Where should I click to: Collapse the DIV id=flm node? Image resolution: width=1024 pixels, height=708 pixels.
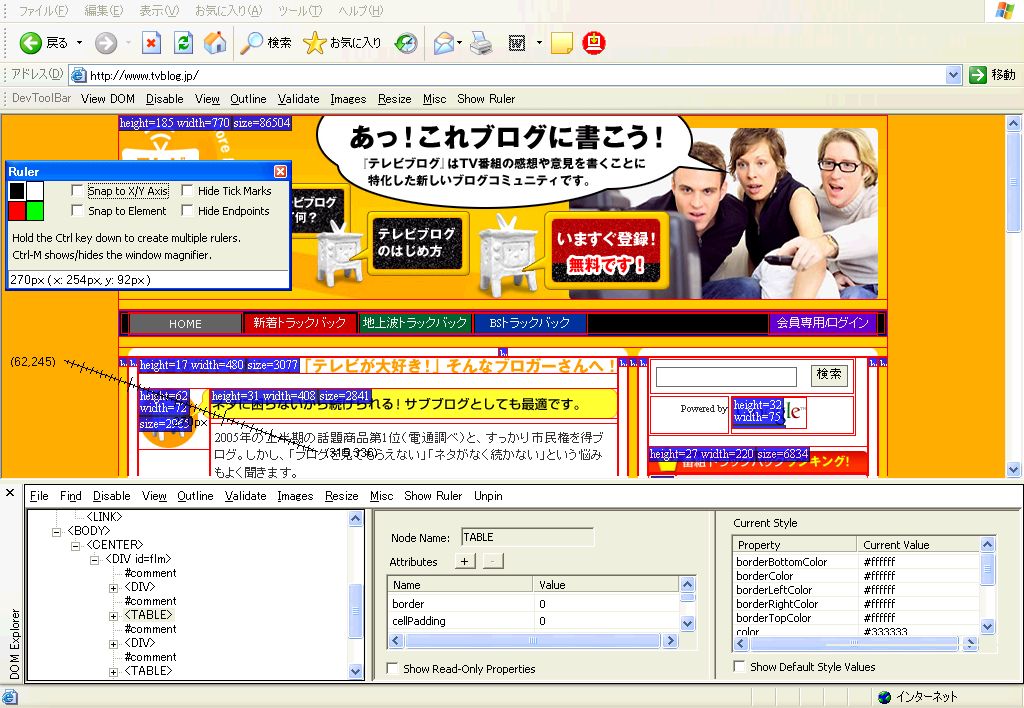(x=94, y=560)
